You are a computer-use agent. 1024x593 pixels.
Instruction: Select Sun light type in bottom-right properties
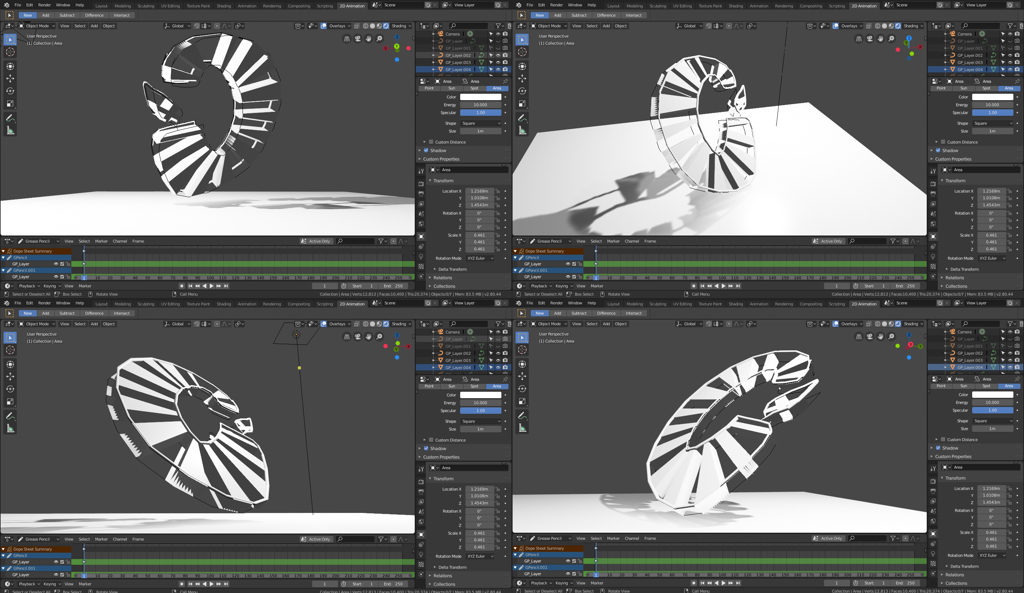963,386
